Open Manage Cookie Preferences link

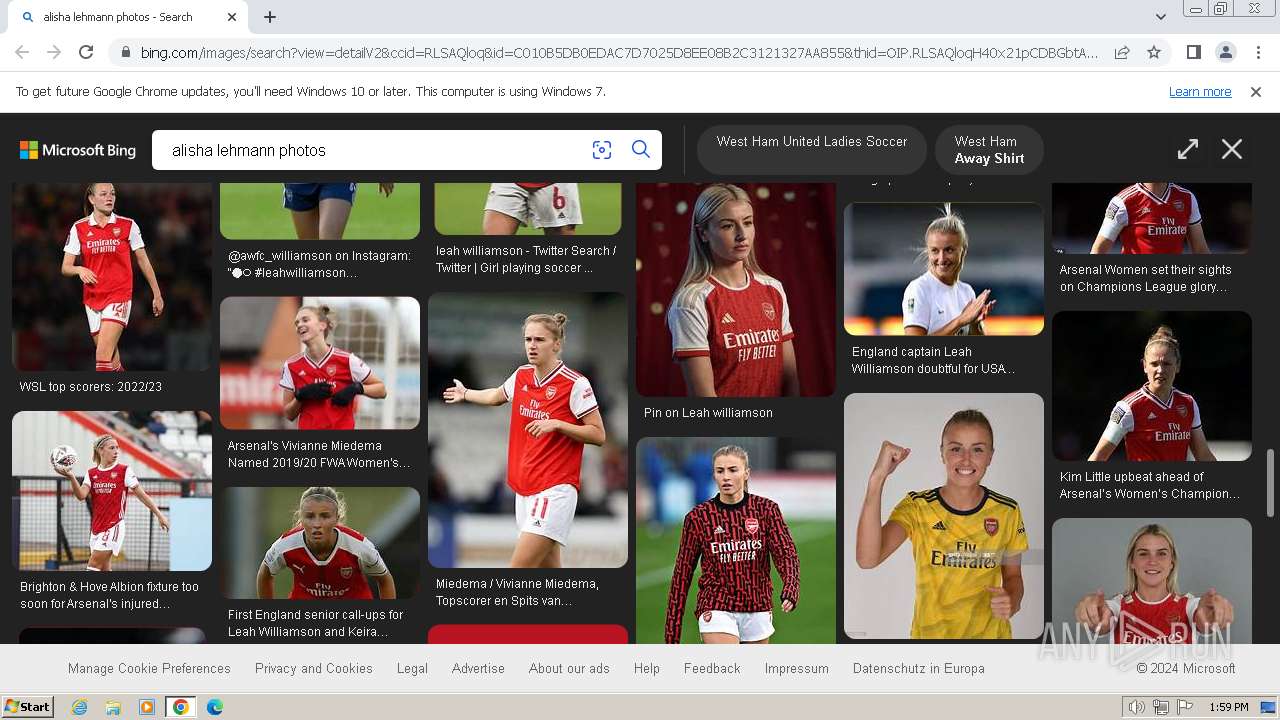tap(149, 668)
